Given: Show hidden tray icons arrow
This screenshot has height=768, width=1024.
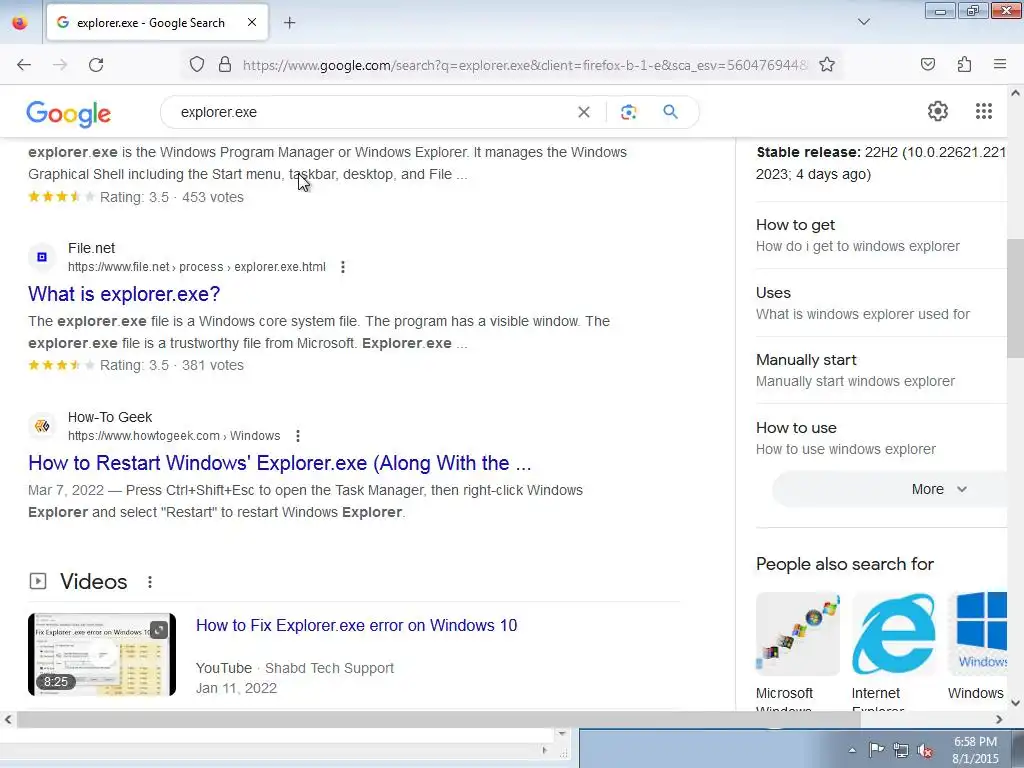Looking at the screenshot, I should click(x=852, y=750).
